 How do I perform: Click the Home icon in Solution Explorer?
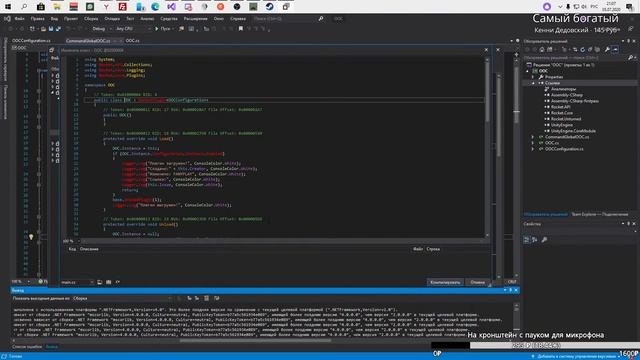click(542, 49)
